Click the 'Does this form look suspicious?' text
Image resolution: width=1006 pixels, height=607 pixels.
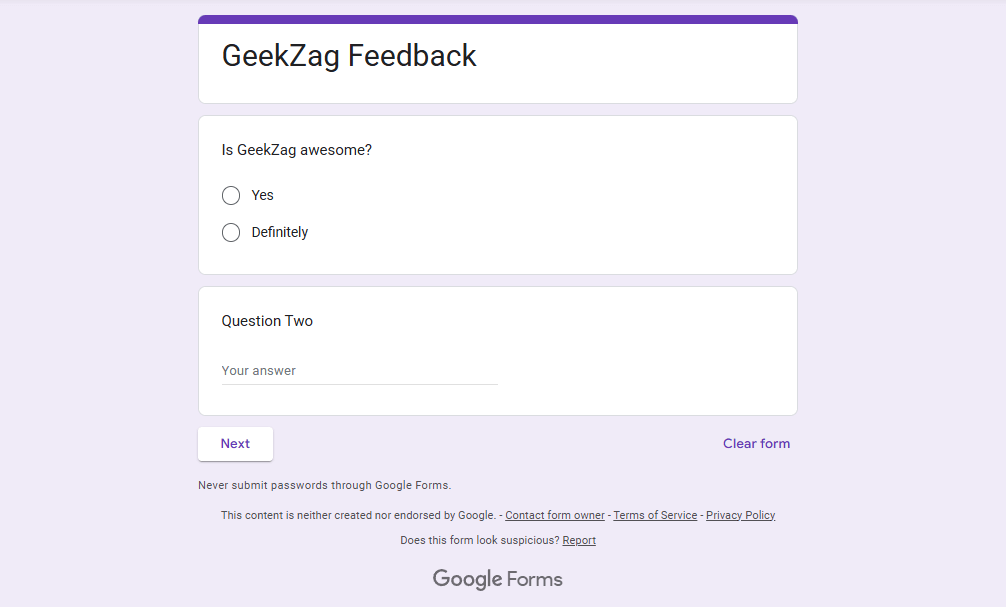pos(479,540)
